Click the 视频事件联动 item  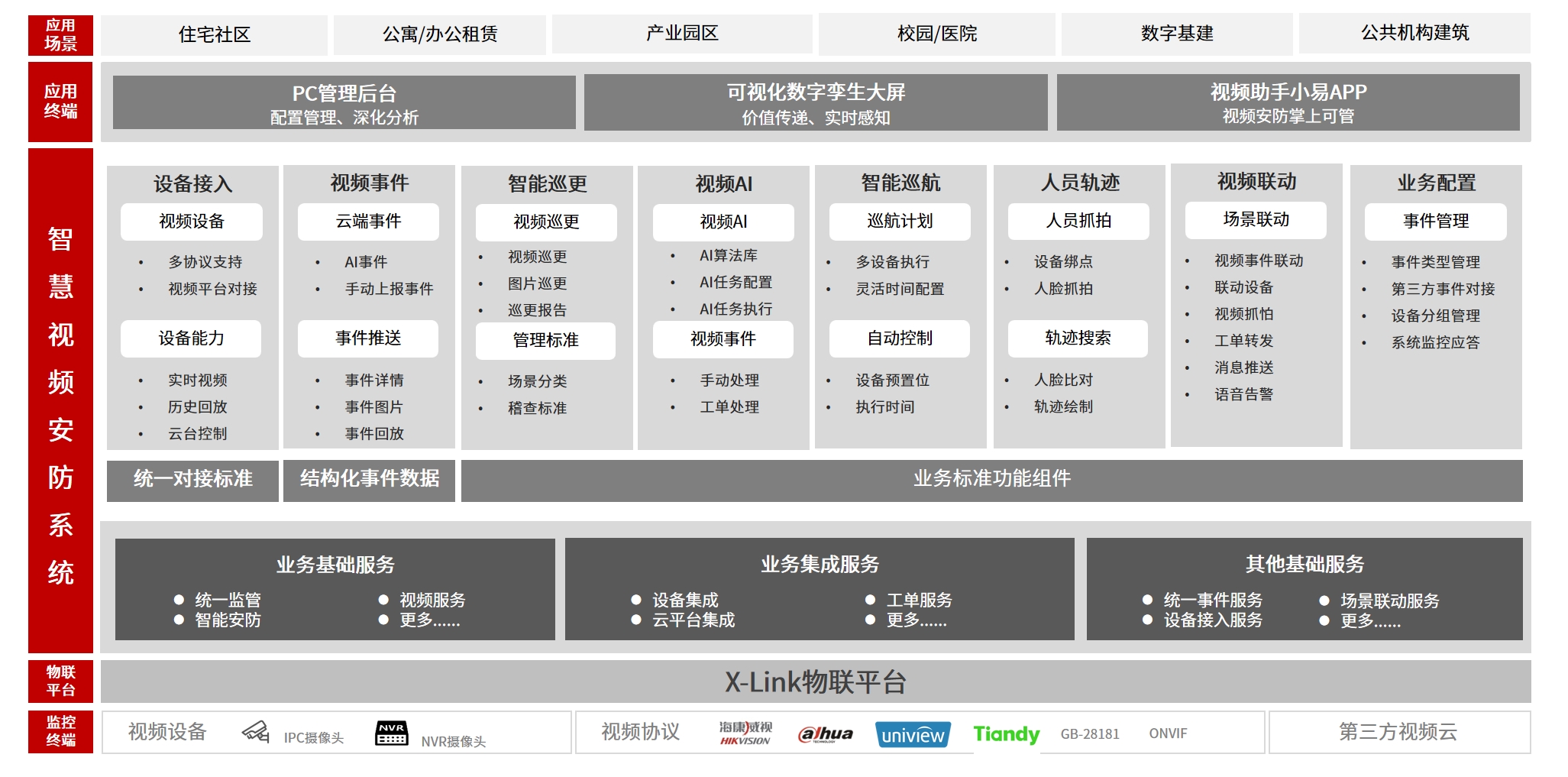tap(1259, 261)
